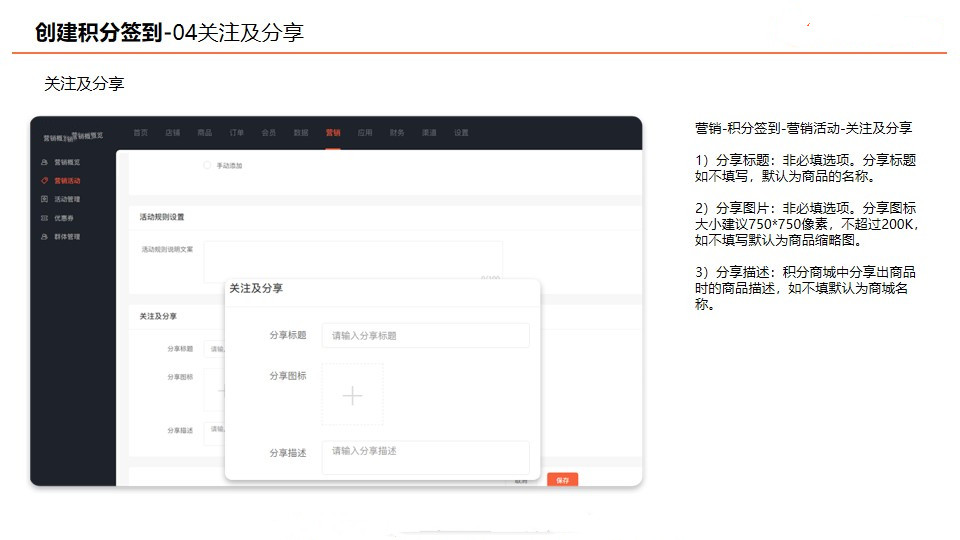Select the 手动添加 radio button
960x540 pixels.
click(207, 165)
